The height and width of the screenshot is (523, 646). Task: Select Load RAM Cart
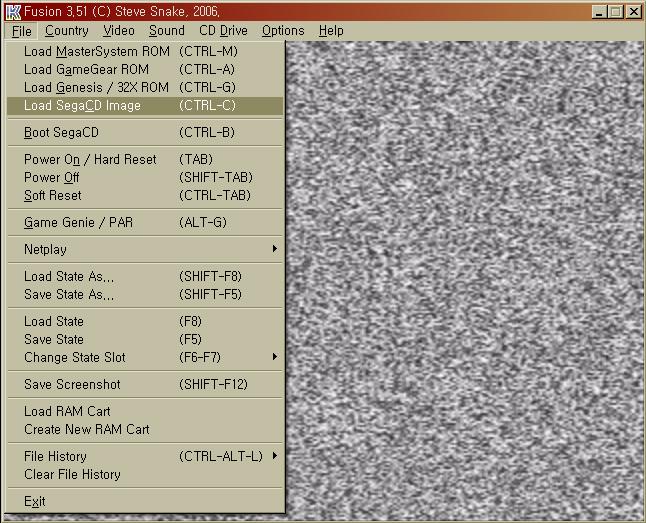pos(145,411)
